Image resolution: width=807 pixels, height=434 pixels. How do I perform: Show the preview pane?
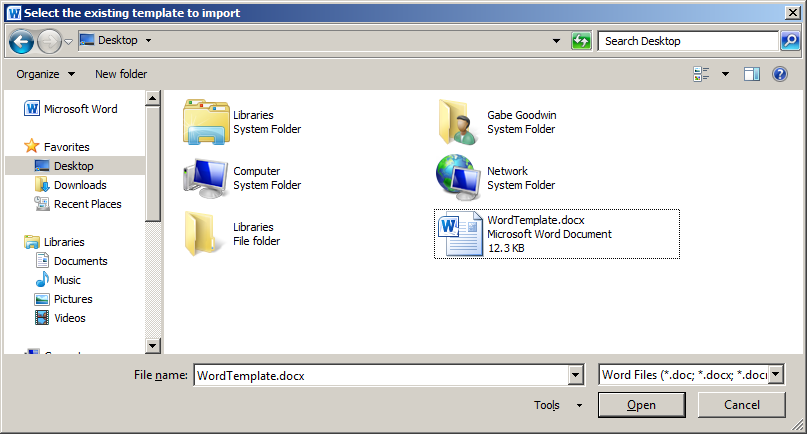(x=751, y=74)
